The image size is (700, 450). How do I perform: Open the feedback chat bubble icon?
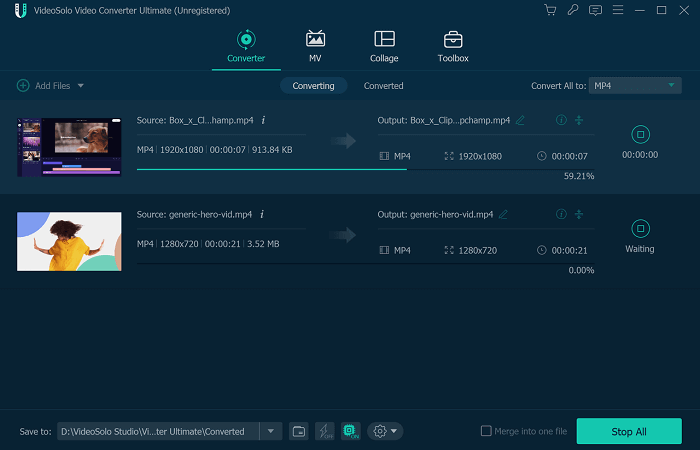(x=595, y=10)
